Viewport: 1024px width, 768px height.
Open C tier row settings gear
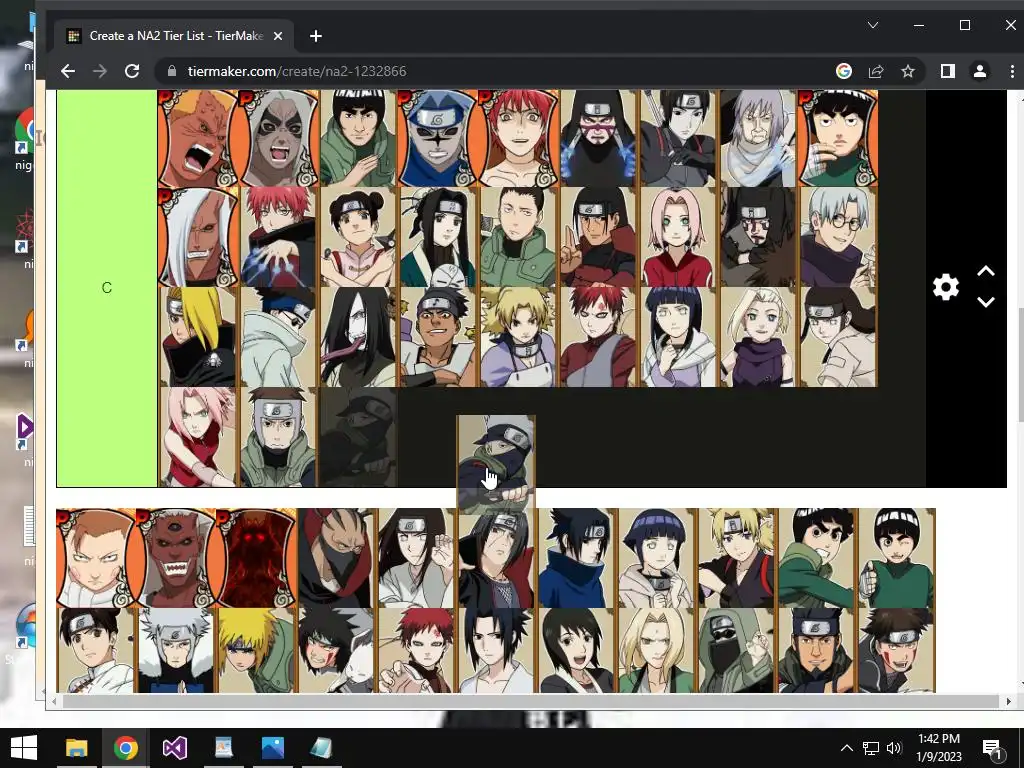coord(945,287)
